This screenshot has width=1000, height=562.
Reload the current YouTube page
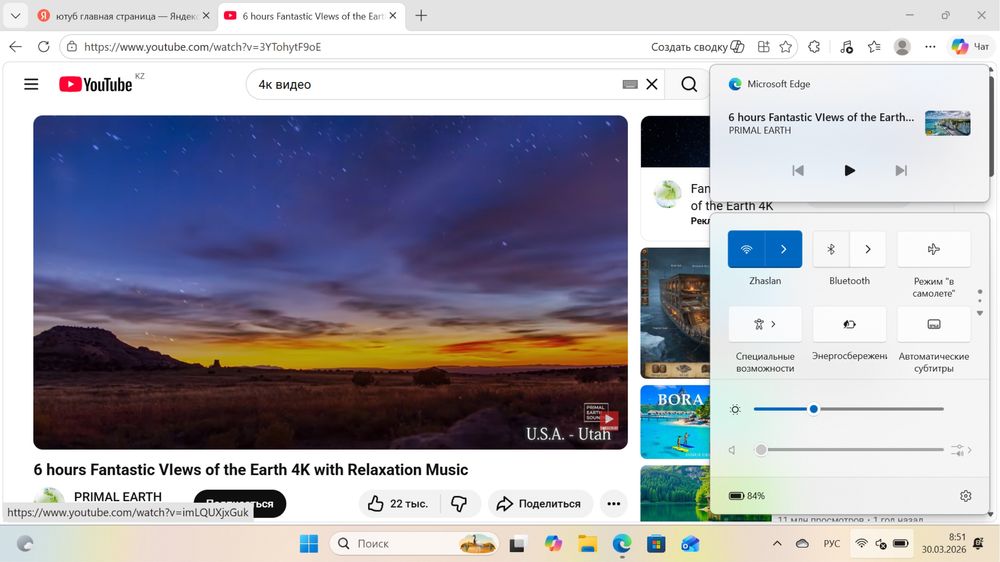pos(43,47)
